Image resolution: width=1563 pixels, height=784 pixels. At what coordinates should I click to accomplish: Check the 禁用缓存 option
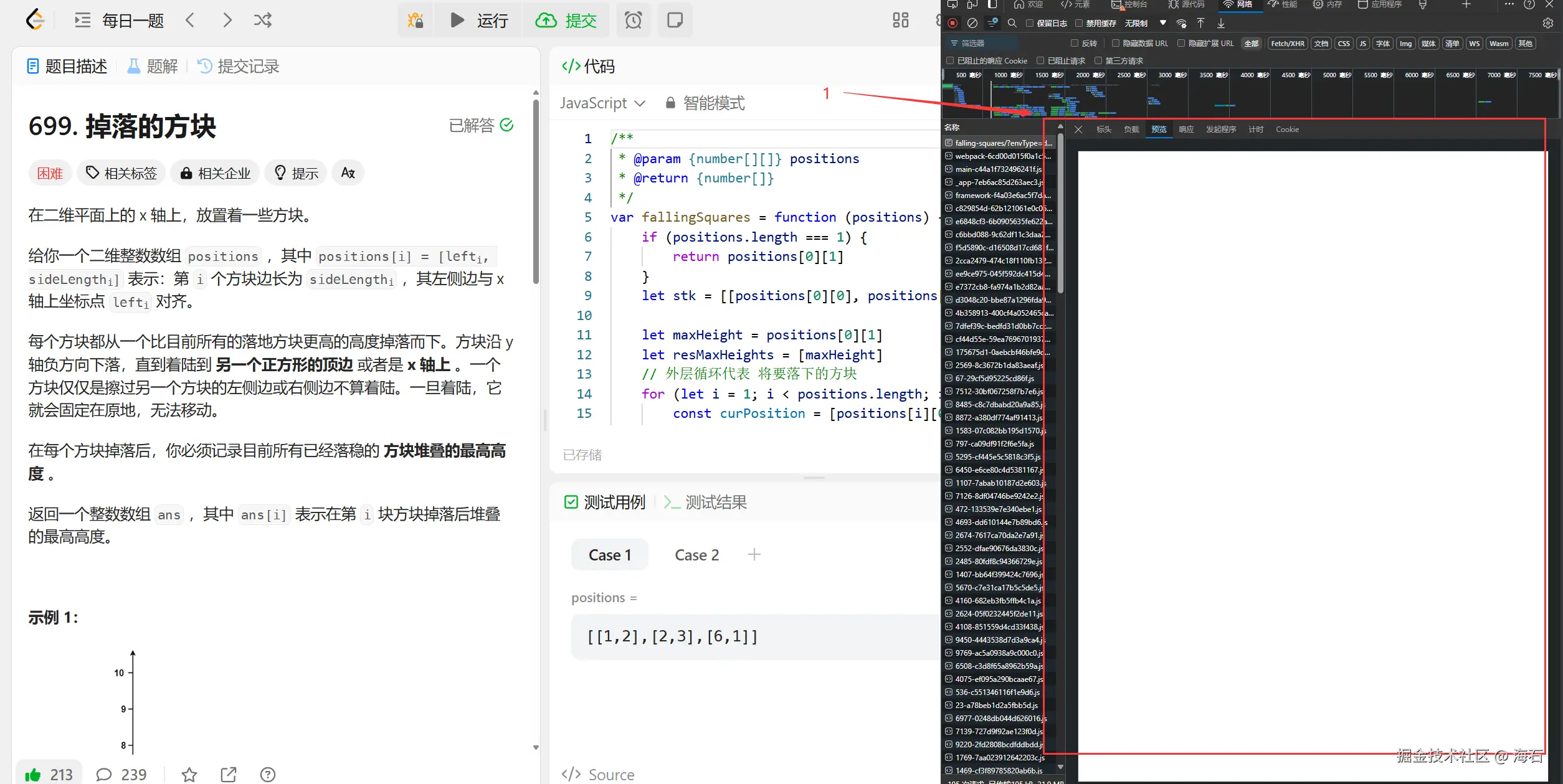point(1079,24)
